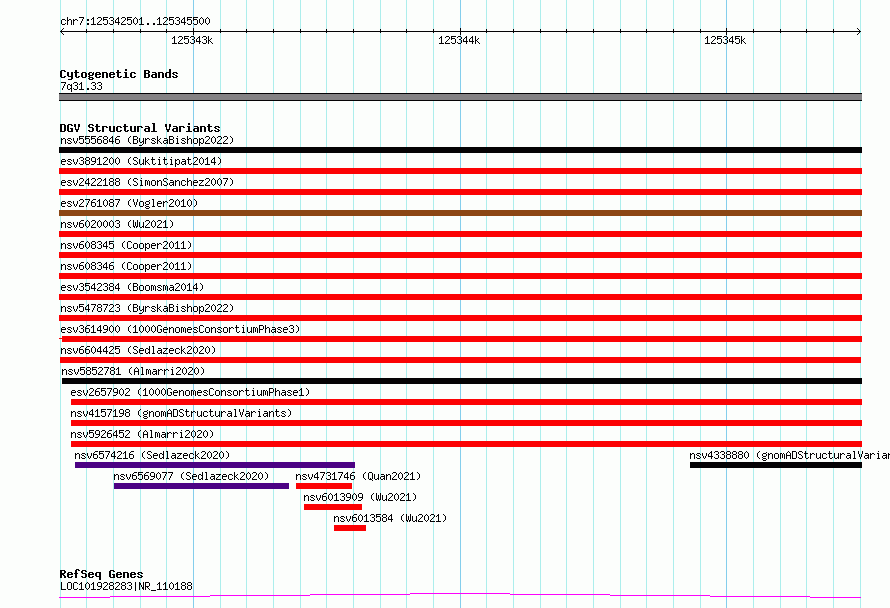890x608 pixels.
Task: Open the LOC101928283 NR_110188 gene label
Action: (x=126, y=586)
